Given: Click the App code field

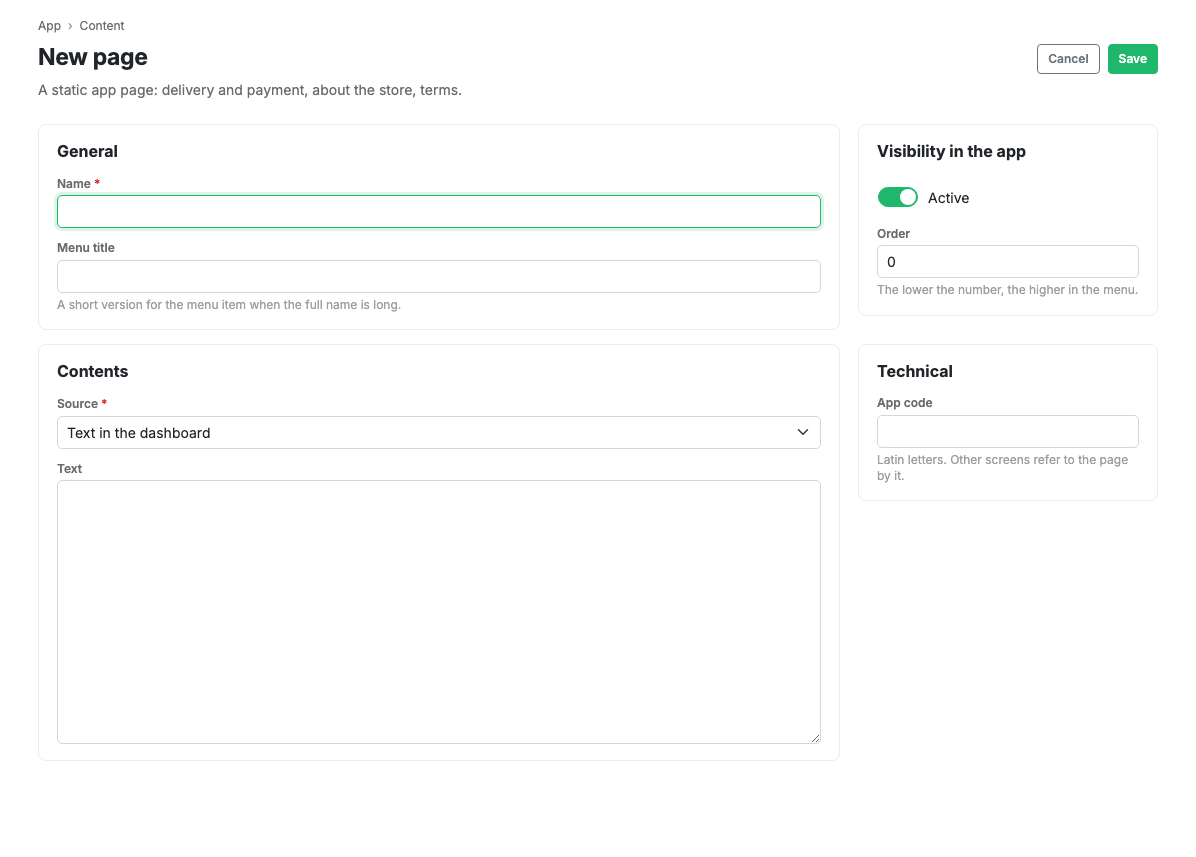Looking at the screenshot, I should (x=1008, y=432).
